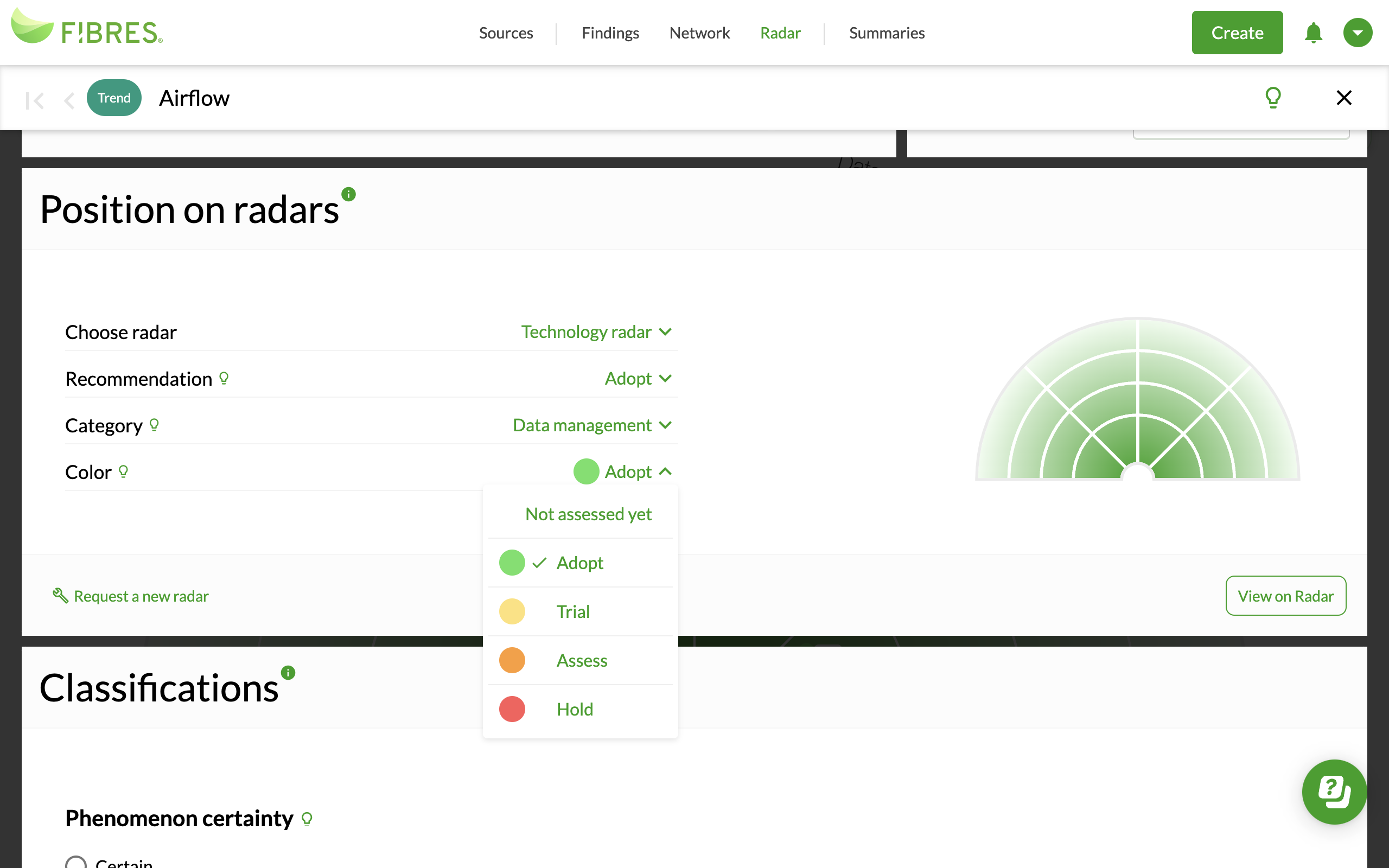Viewport: 1389px width, 868px height.
Task: Jump to the first item arrow
Action: [34, 100]
